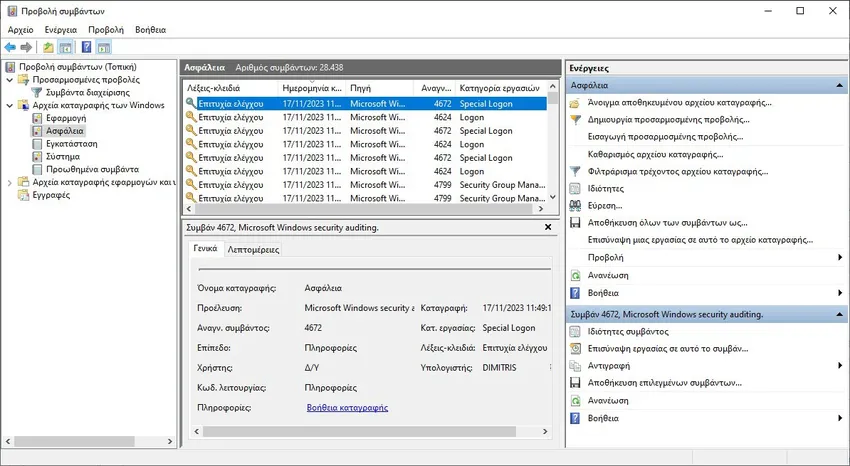Open the upper Βοήθεια submenu arrow
The height and width of the screenshot is (466, 850).
[x=840, y=293]
